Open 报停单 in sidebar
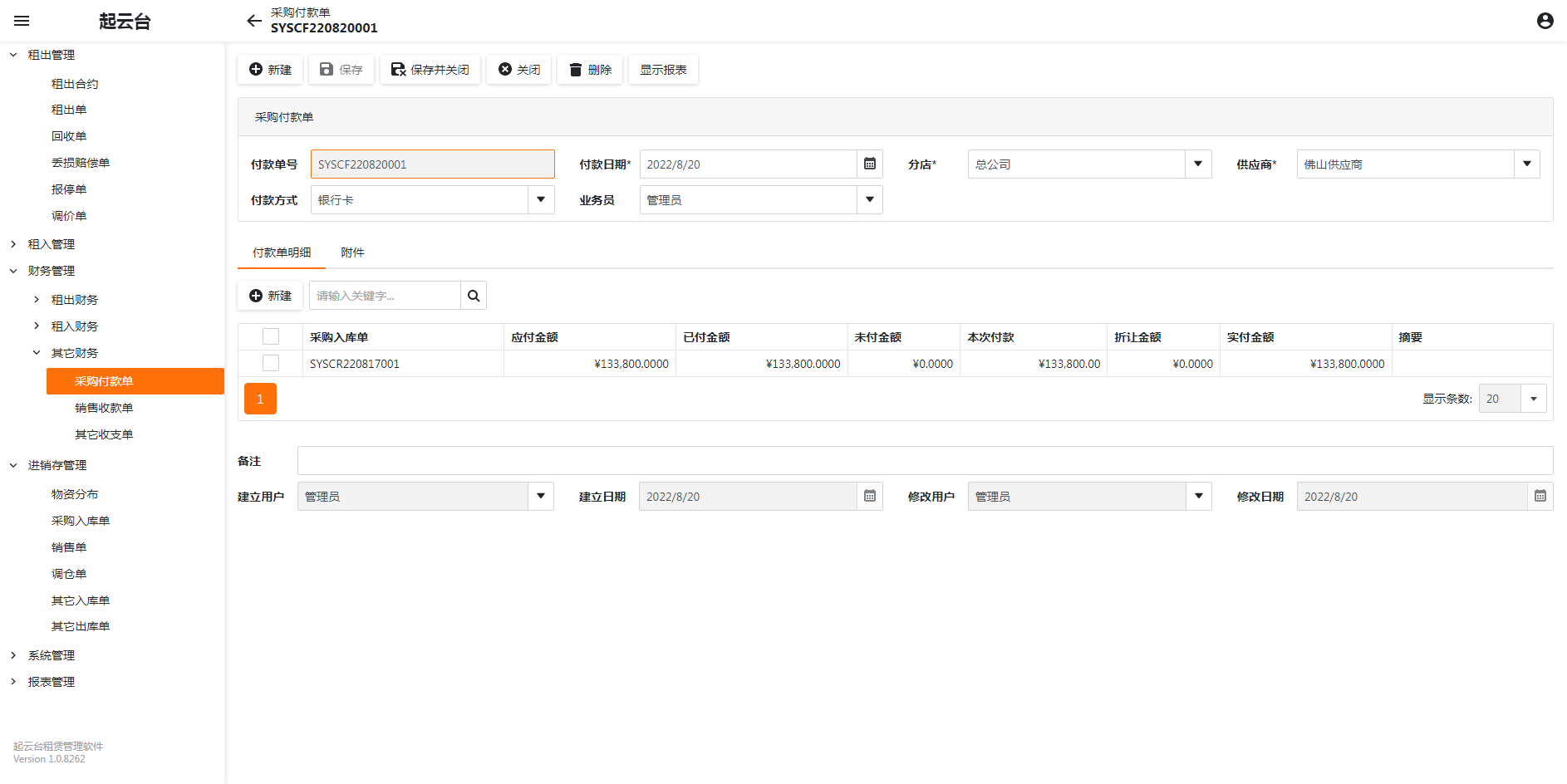Screen dimensions: 1567x784 pyautogui.click(x=69, y=189)
